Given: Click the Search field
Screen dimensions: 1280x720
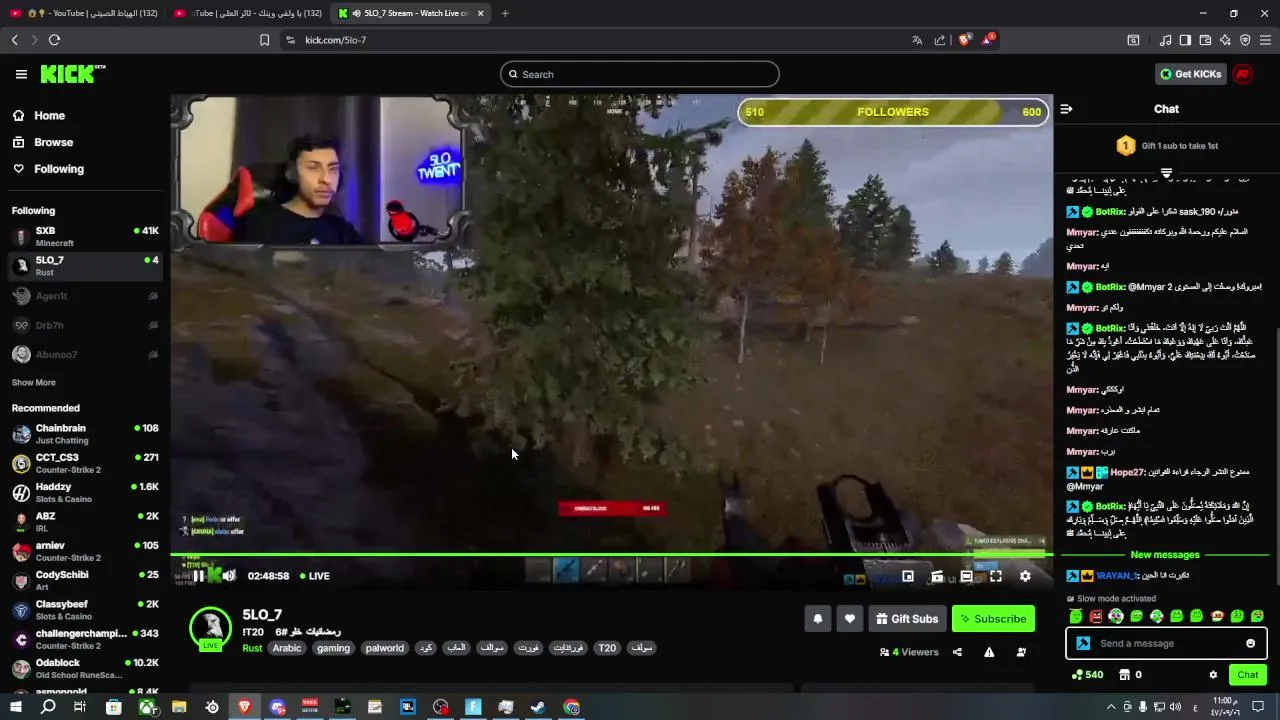Looking at the screenshot, I should click(640, 74).
